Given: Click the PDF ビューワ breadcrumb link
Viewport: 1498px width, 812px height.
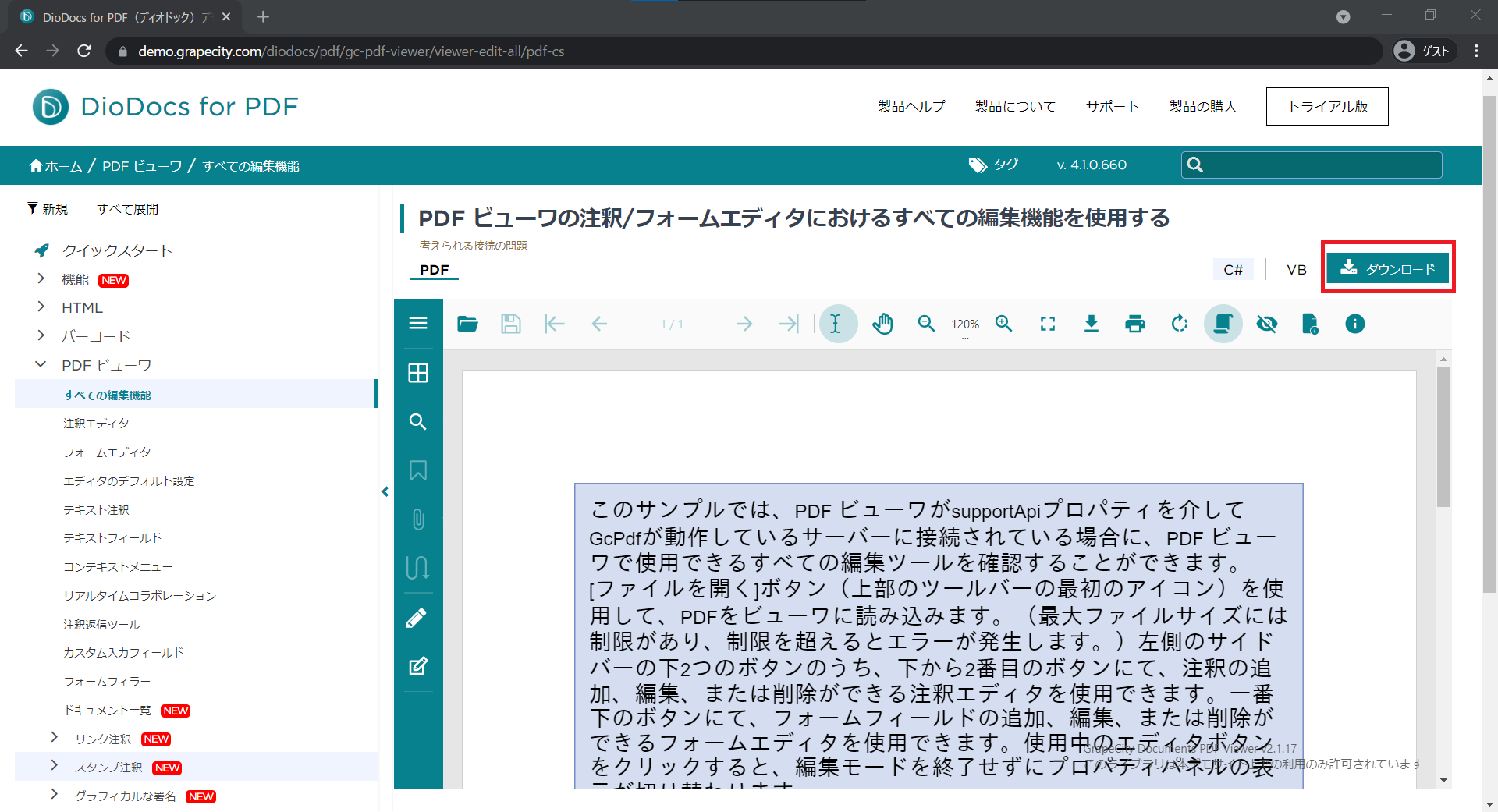Looking at the screenshot, I should pyautogui.click(x=142, y=165).
